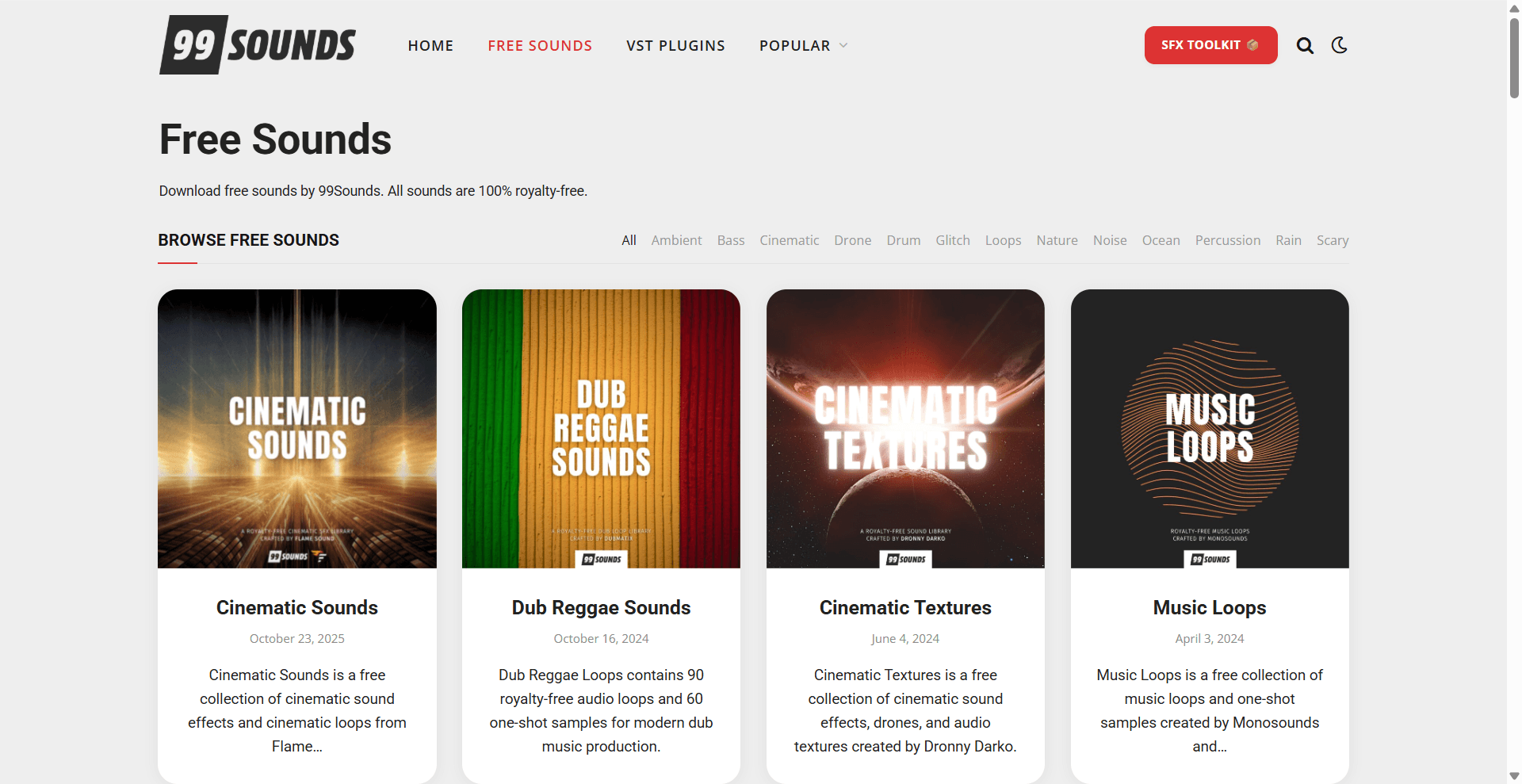This screenshot has width=1522, height=784.
Task: Click the page scrollbar thumb
Action: [x=1514, y=57]
